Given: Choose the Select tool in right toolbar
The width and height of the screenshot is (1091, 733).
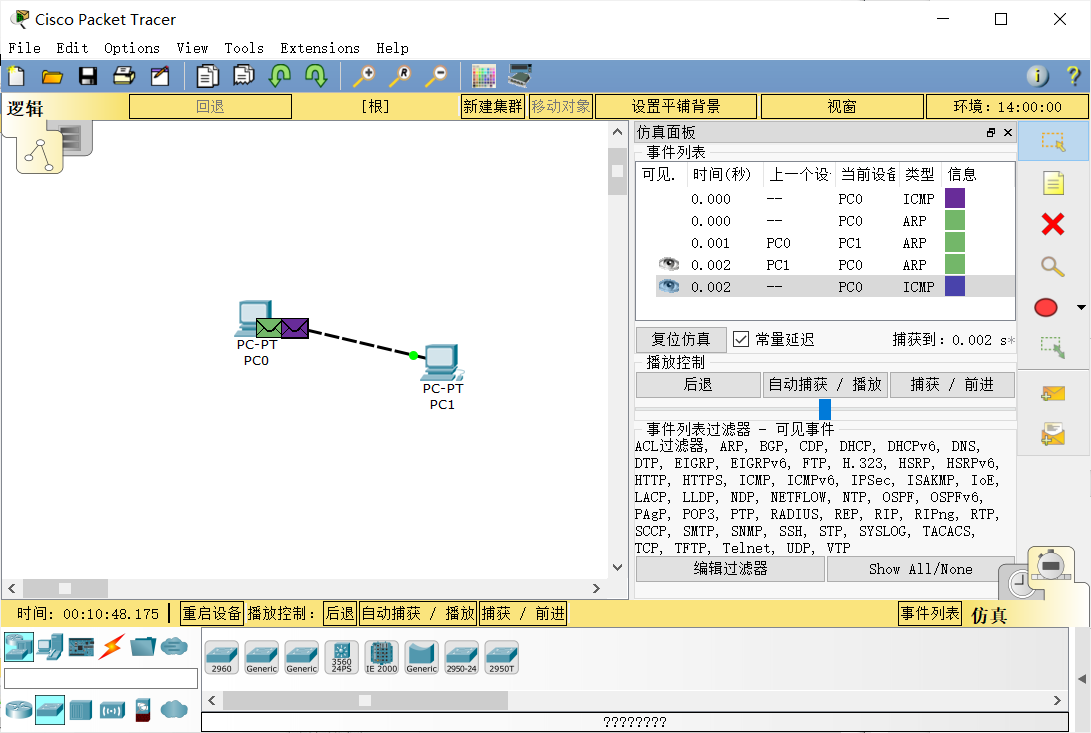Looking at the screenshot, I should click(x=1053, y=141).
